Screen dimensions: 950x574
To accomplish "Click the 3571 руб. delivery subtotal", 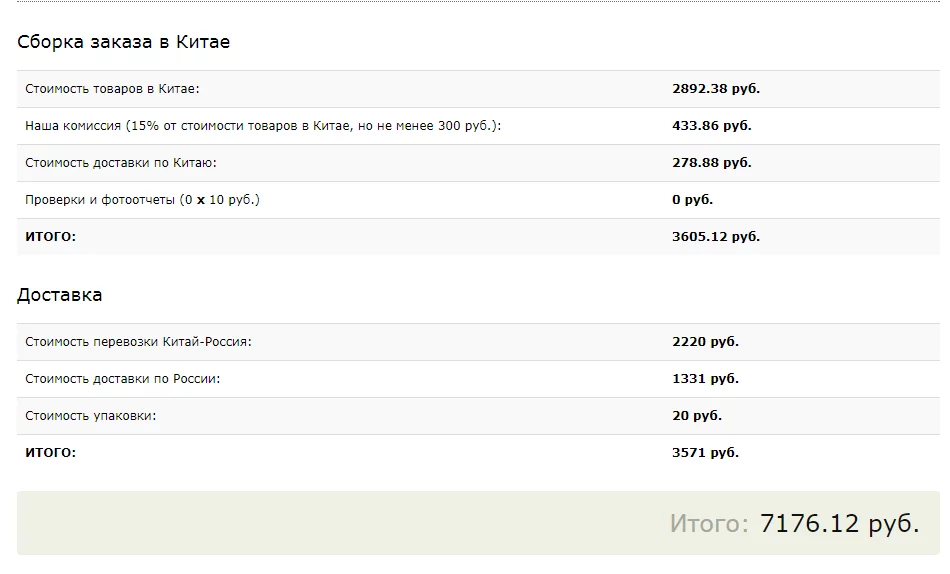I will (x=705, y=452).
